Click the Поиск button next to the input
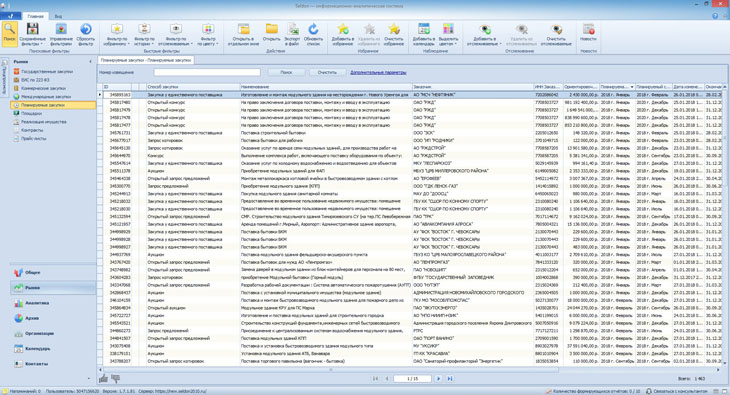Image resolution: width=730 pixels, height=395 pixels. (x=286, y=72)
